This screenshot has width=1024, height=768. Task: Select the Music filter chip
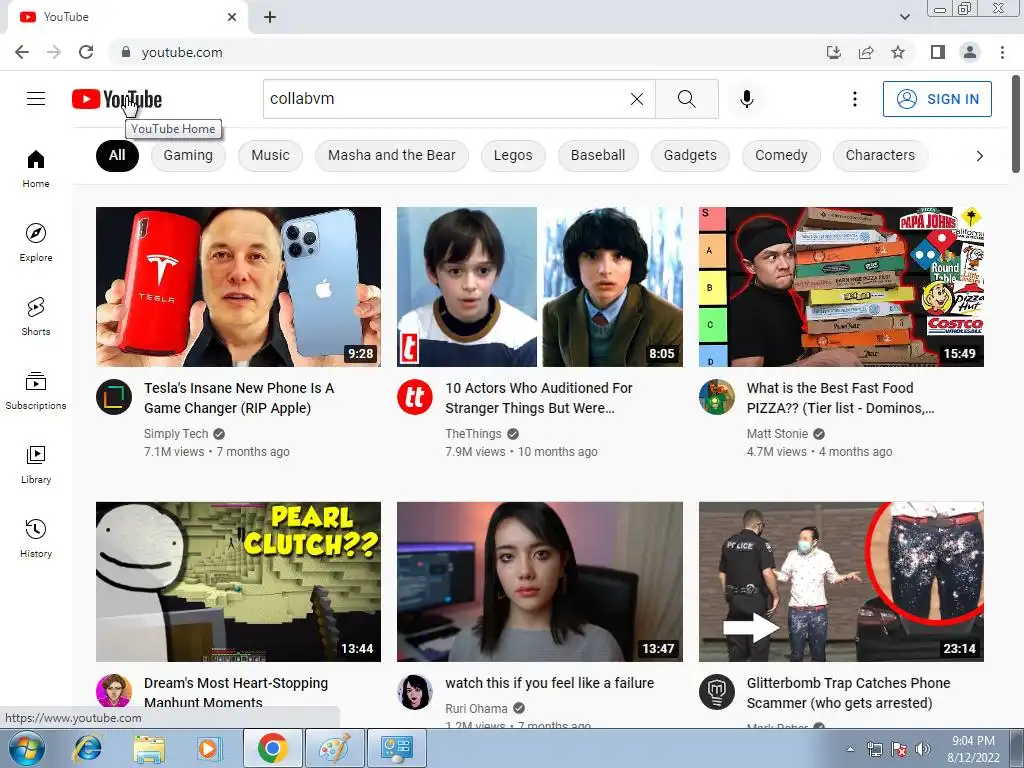tap(270, 155)
